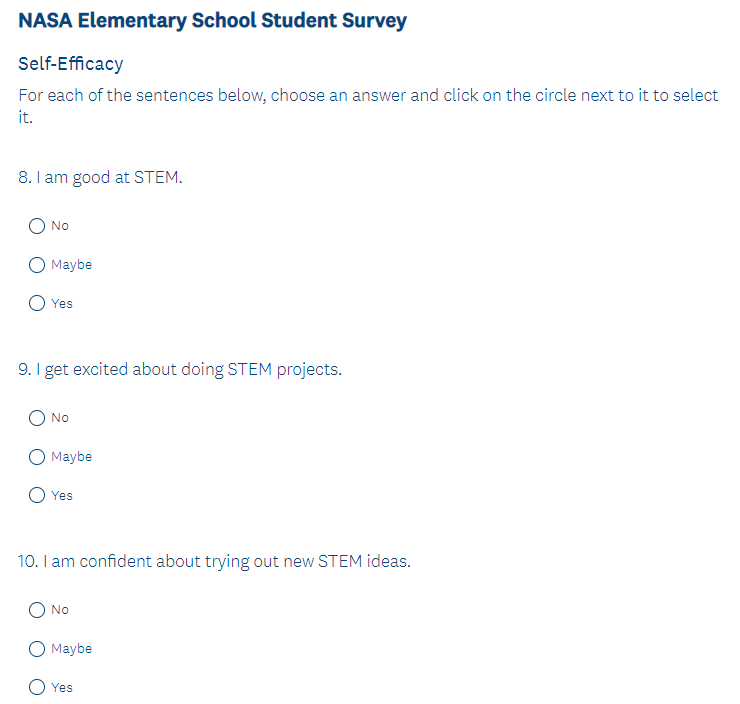Click the 'Maybe' label text under question 10

pos(71,649)
